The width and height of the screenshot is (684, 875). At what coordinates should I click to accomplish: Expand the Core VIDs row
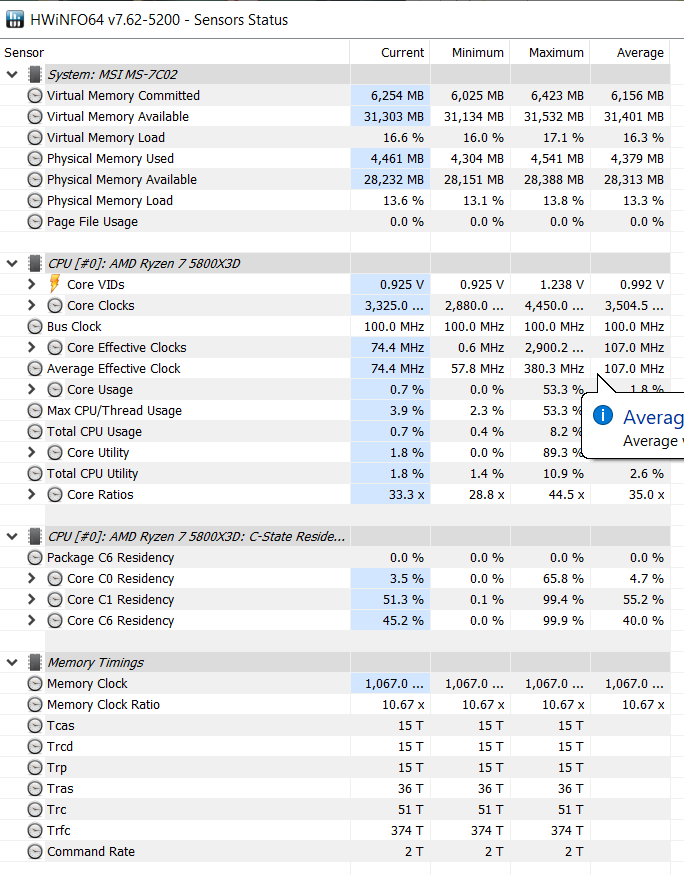[32, 284]
